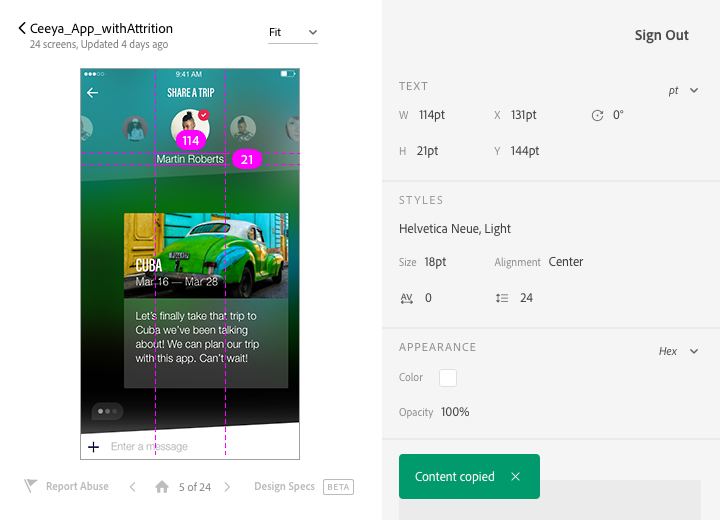Screen dimensions: 720x520
Task: Click the white color swatch
Action: [x=448, y=378]
